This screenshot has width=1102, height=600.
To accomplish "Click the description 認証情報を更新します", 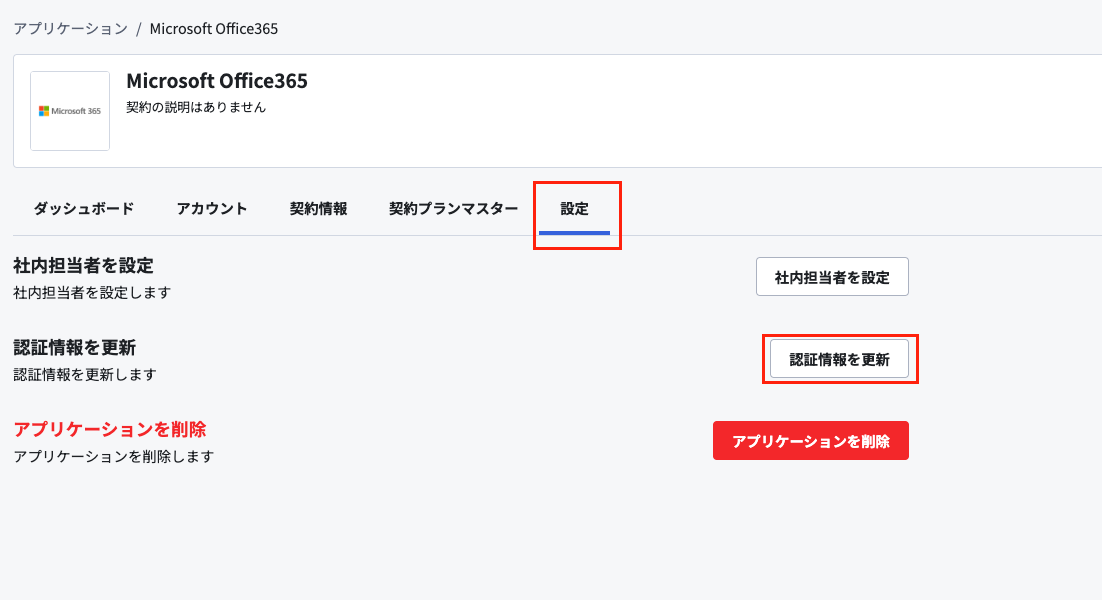I will coord(85,374).
